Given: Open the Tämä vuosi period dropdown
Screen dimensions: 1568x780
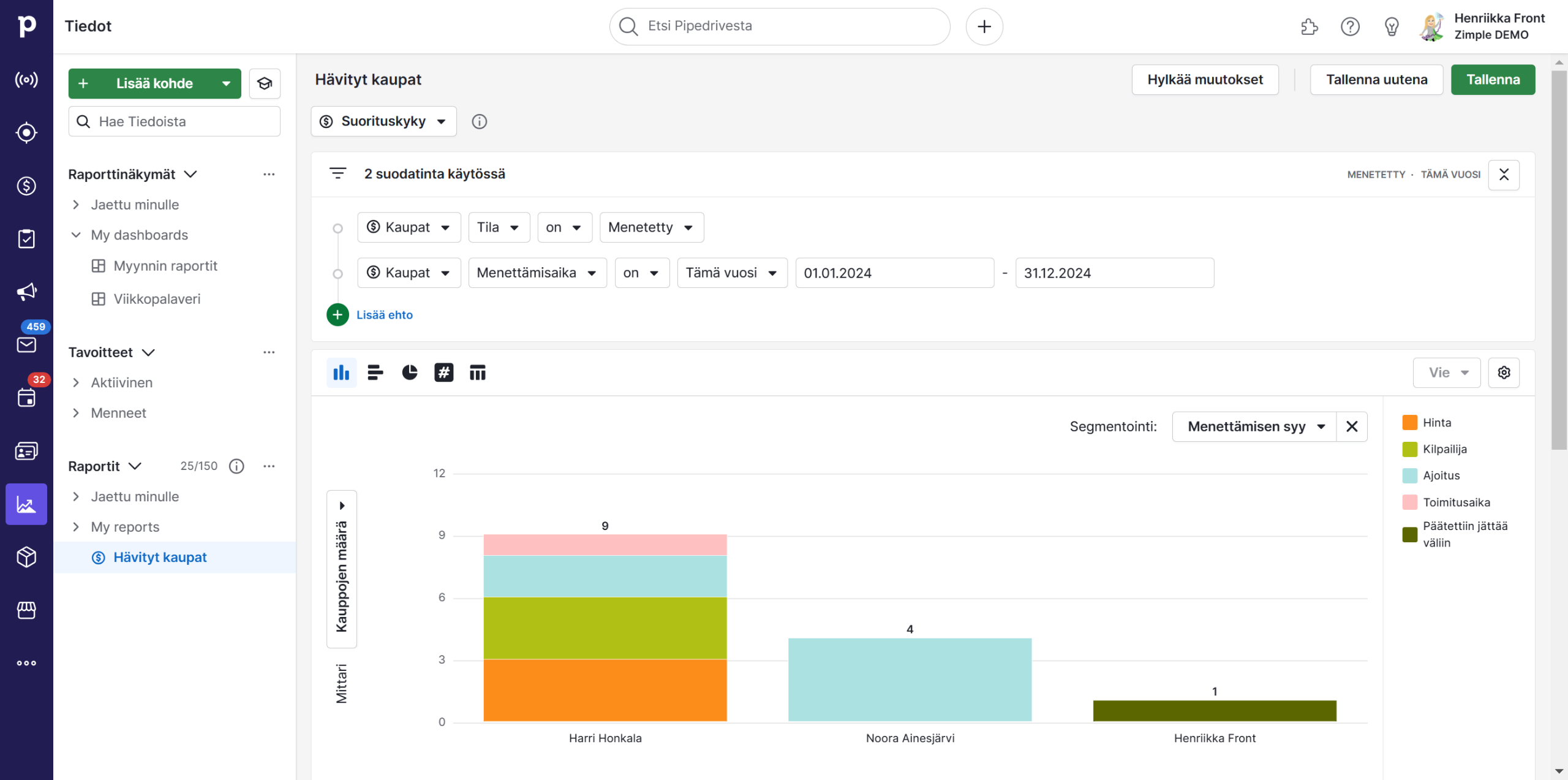Looking at the screenshot, I should click(731, 273).
